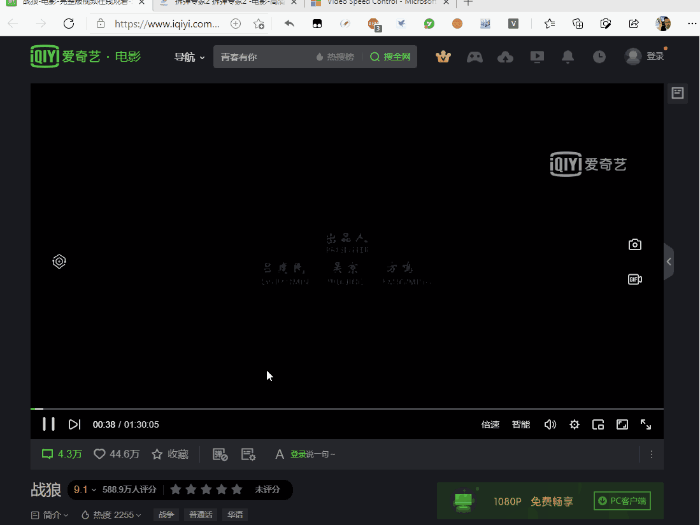700x525 pixels.
Task: Open a new browser tab
Action: 468,3
